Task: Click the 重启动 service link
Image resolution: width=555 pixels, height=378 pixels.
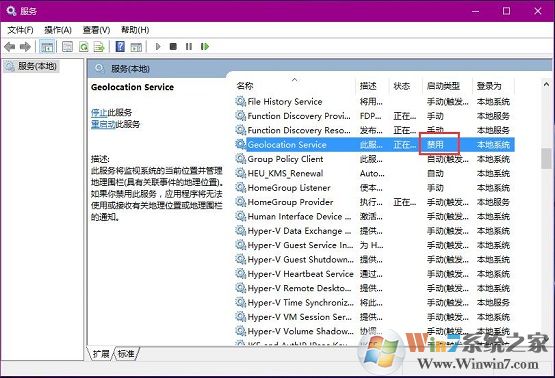Action: 103,124
